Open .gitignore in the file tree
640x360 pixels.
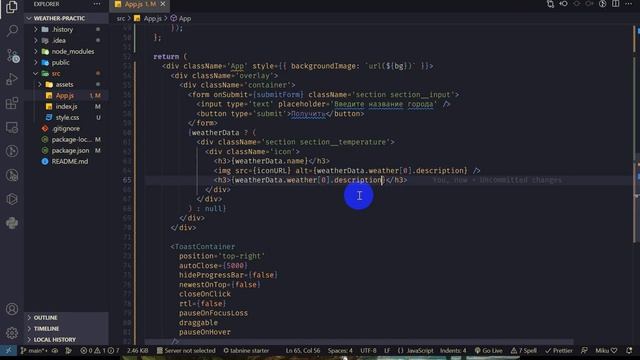click(x=66, y=129)
